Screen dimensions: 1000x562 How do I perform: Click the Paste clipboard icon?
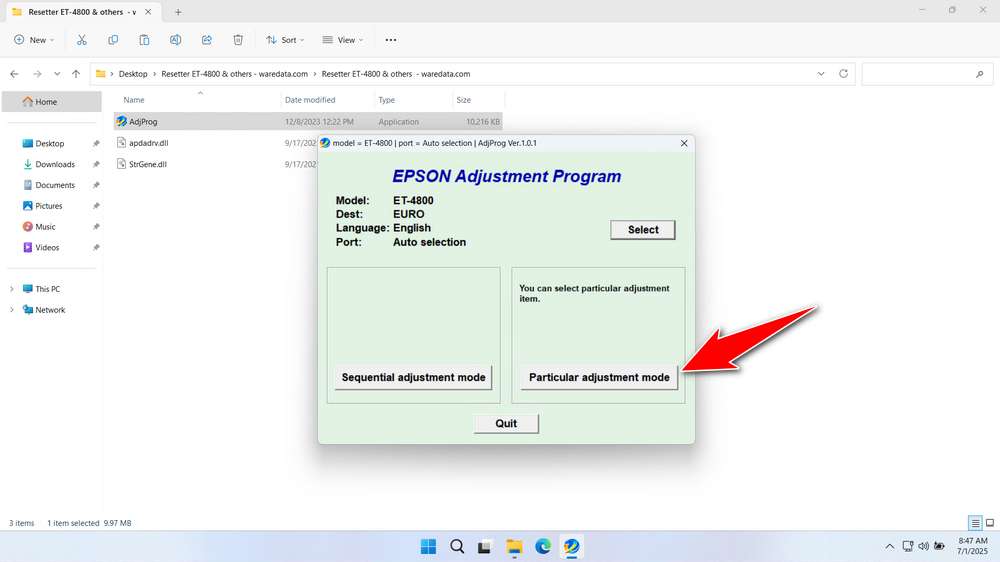pos(144,40)
